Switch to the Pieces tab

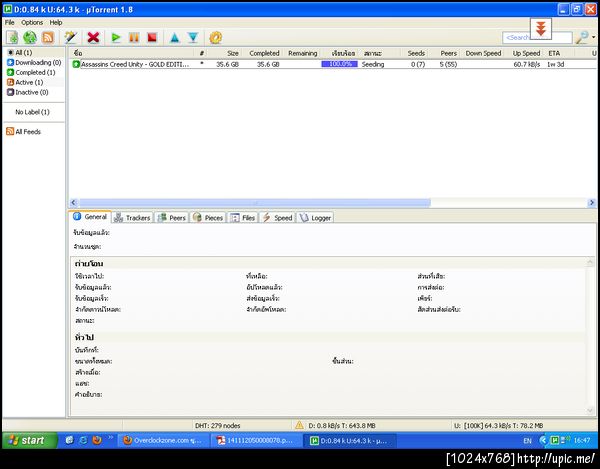tap(208, 218)
